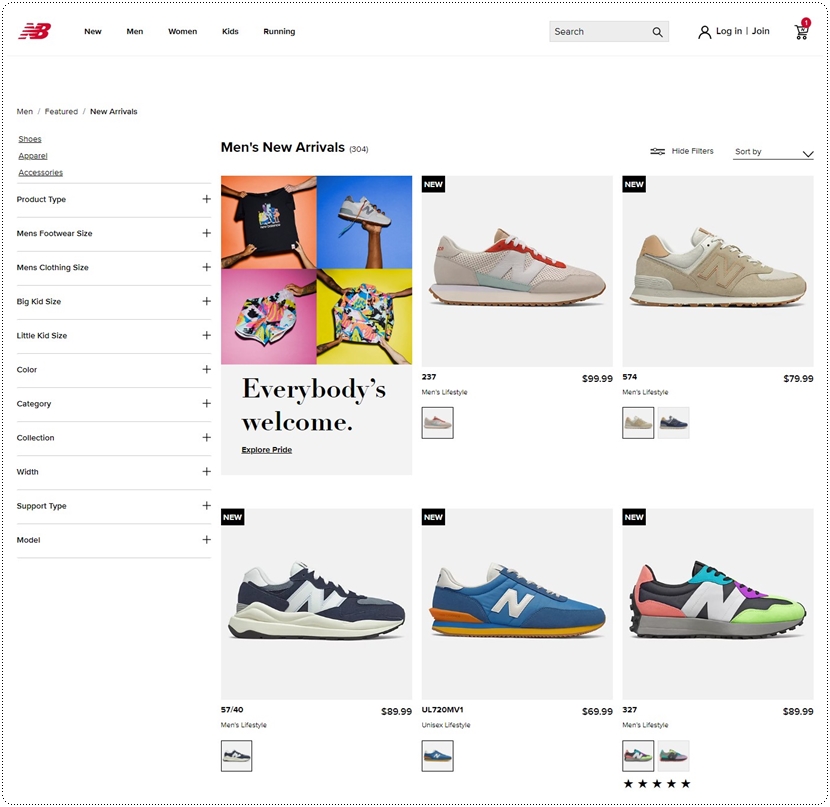Viewport: 830px width, 807px height.
Task: Click the $99.99 price
Action: pyautogui.click(x=597, y=379)
